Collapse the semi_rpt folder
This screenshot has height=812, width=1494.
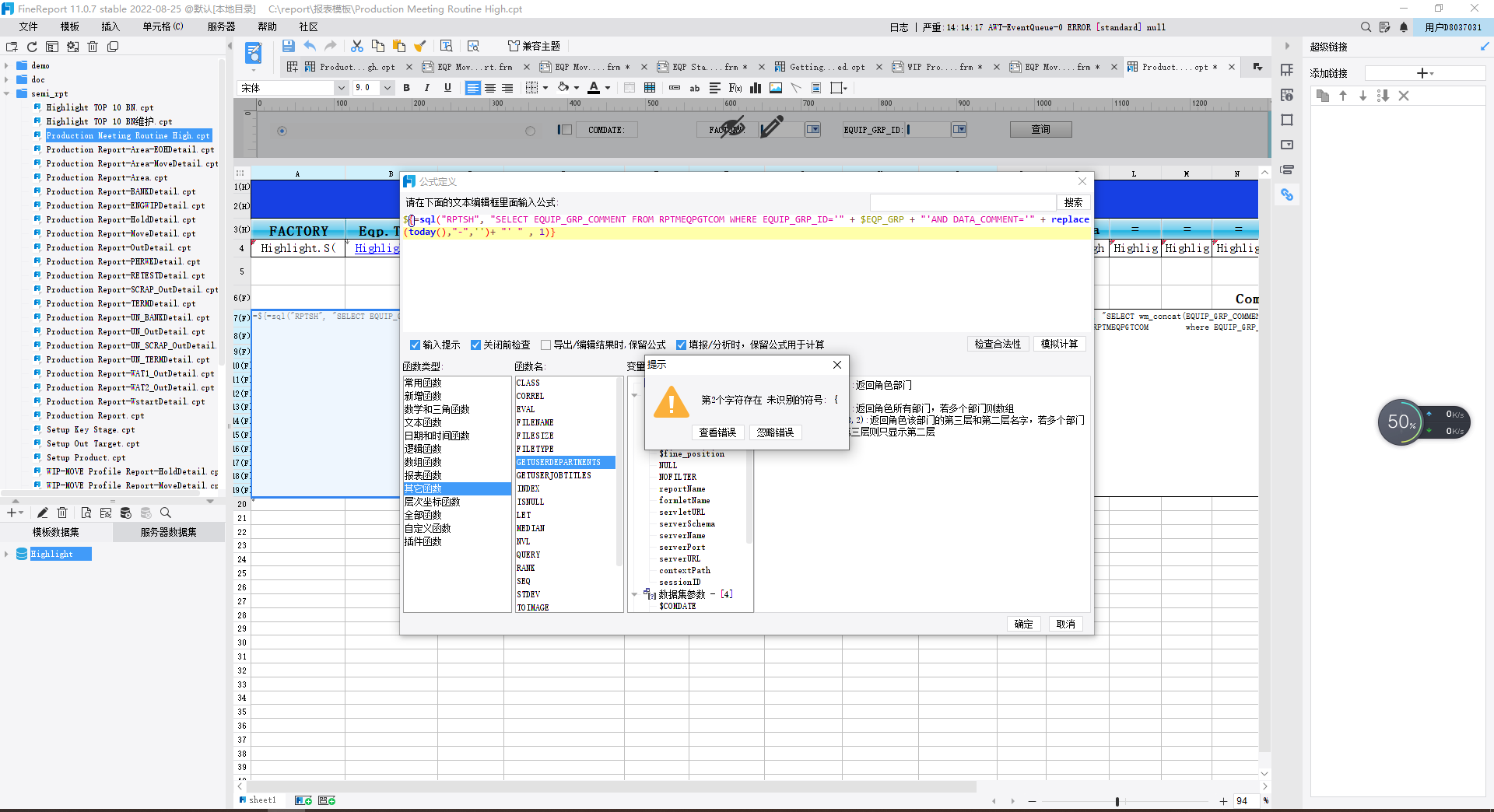[x=6, y=93]
